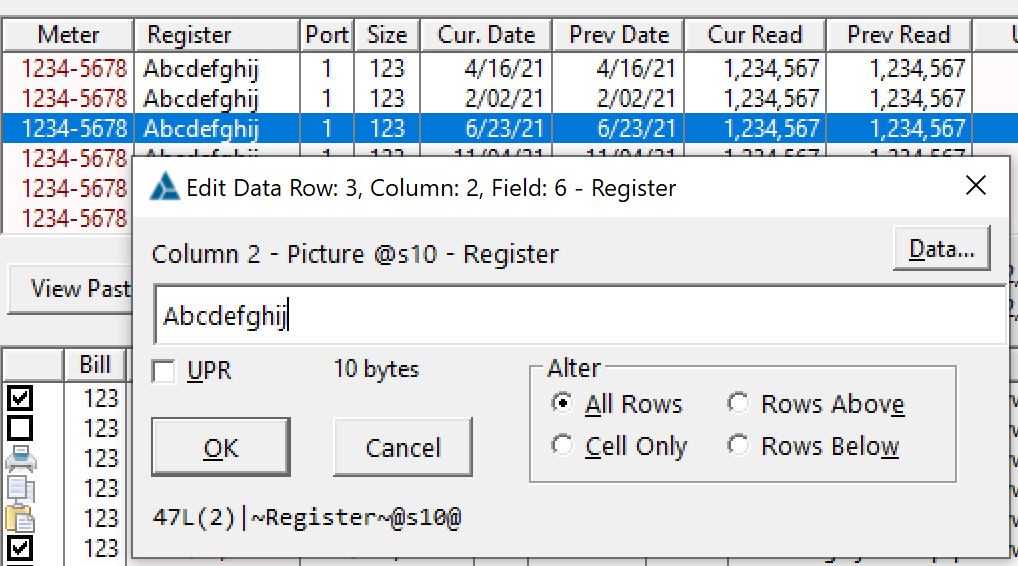Click the Meter column header
The width and height of the screenshot is (1018, 566).
click(68, 35)
